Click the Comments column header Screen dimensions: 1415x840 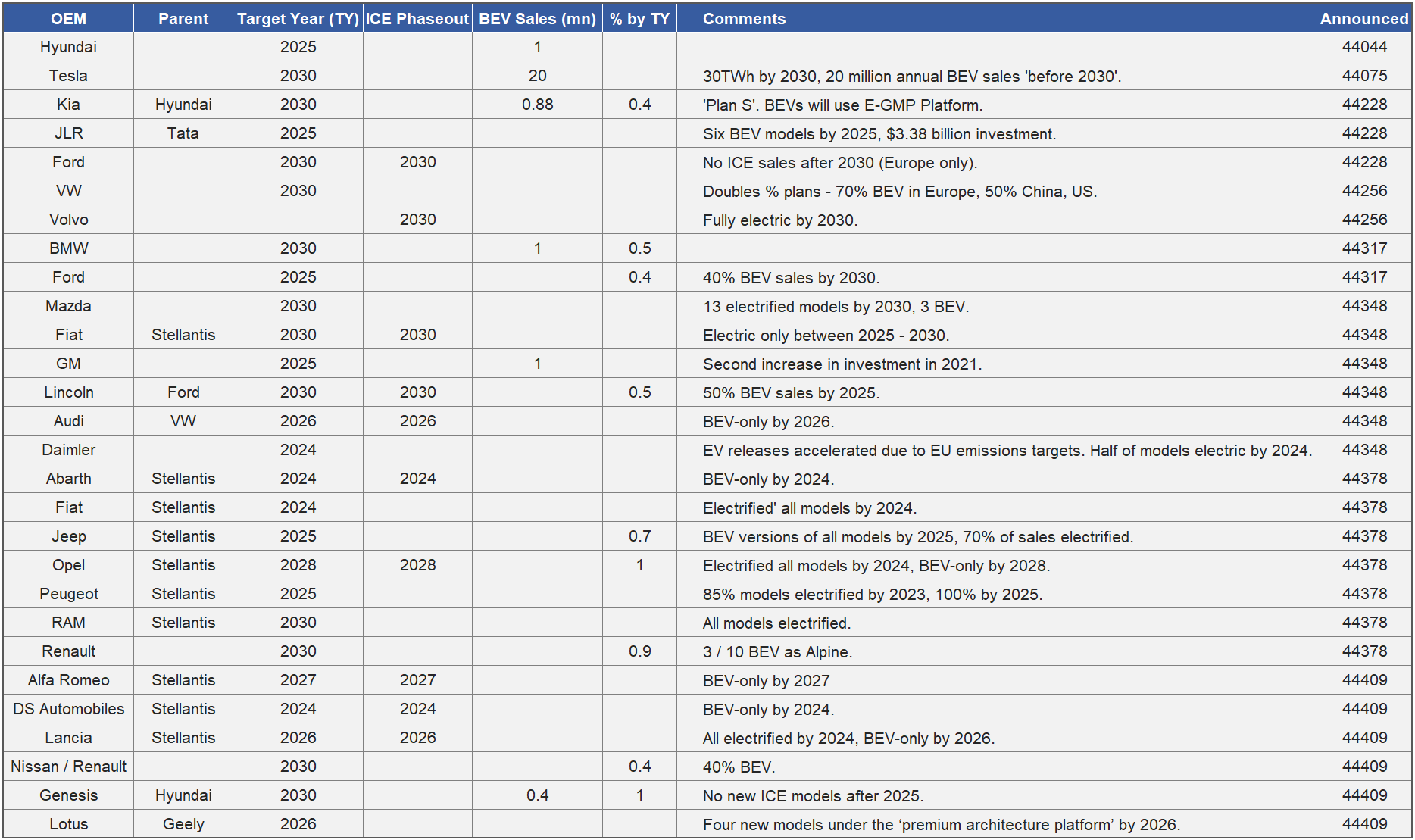(744, 19)
